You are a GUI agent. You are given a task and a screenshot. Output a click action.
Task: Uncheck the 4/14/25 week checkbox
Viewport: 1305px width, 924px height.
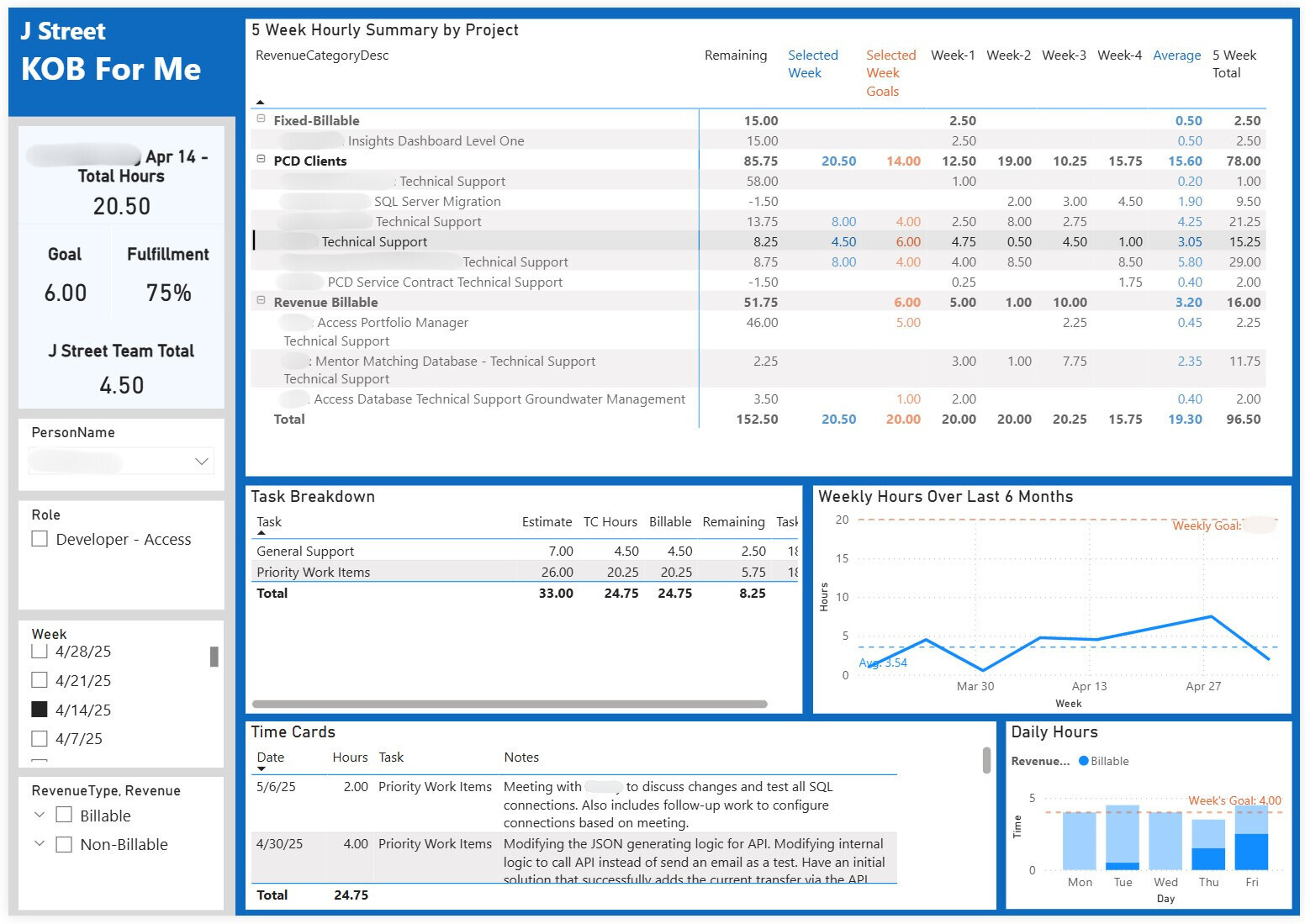click(x=40, y=710)
